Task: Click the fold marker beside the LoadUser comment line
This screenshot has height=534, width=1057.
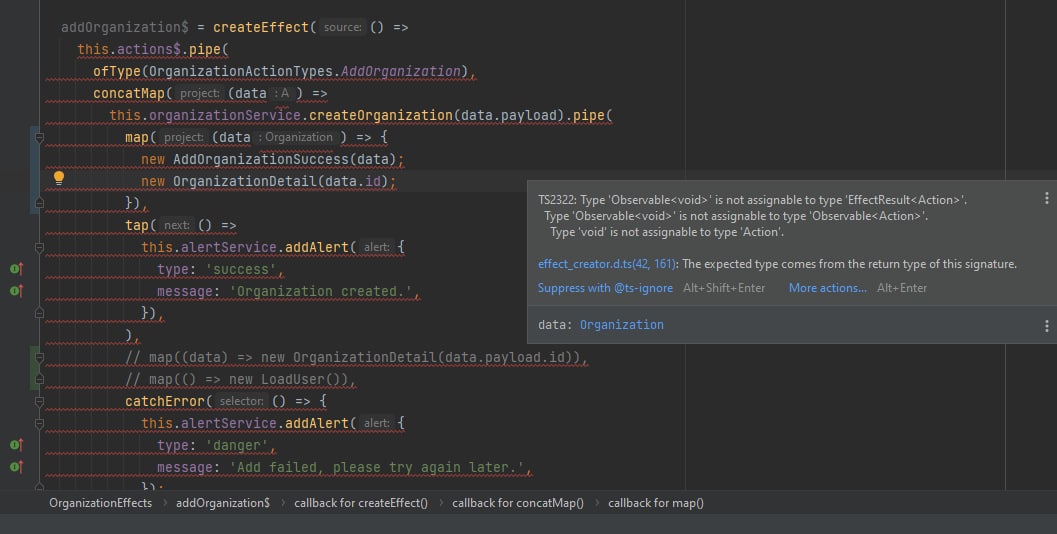Action: [x=39, y=380]
